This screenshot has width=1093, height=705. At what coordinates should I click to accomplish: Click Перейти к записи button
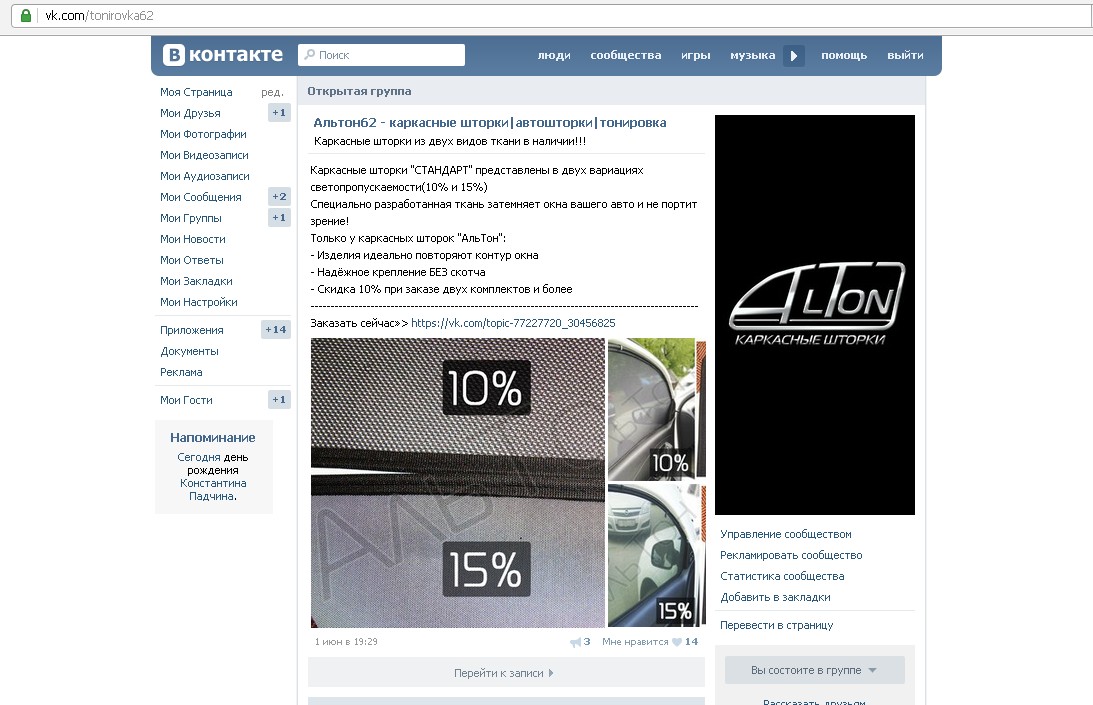pos(506,673)
